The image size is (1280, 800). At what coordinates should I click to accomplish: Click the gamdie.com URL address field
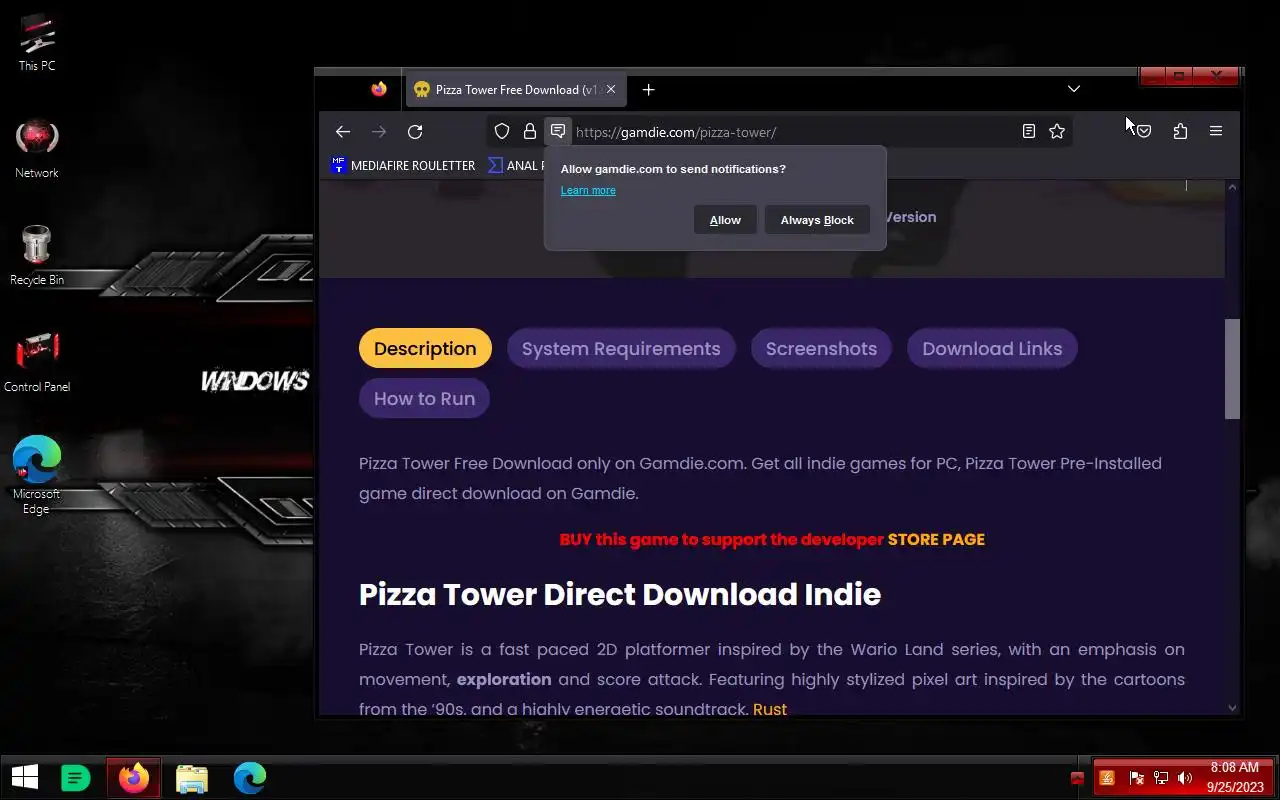[780, 132]
